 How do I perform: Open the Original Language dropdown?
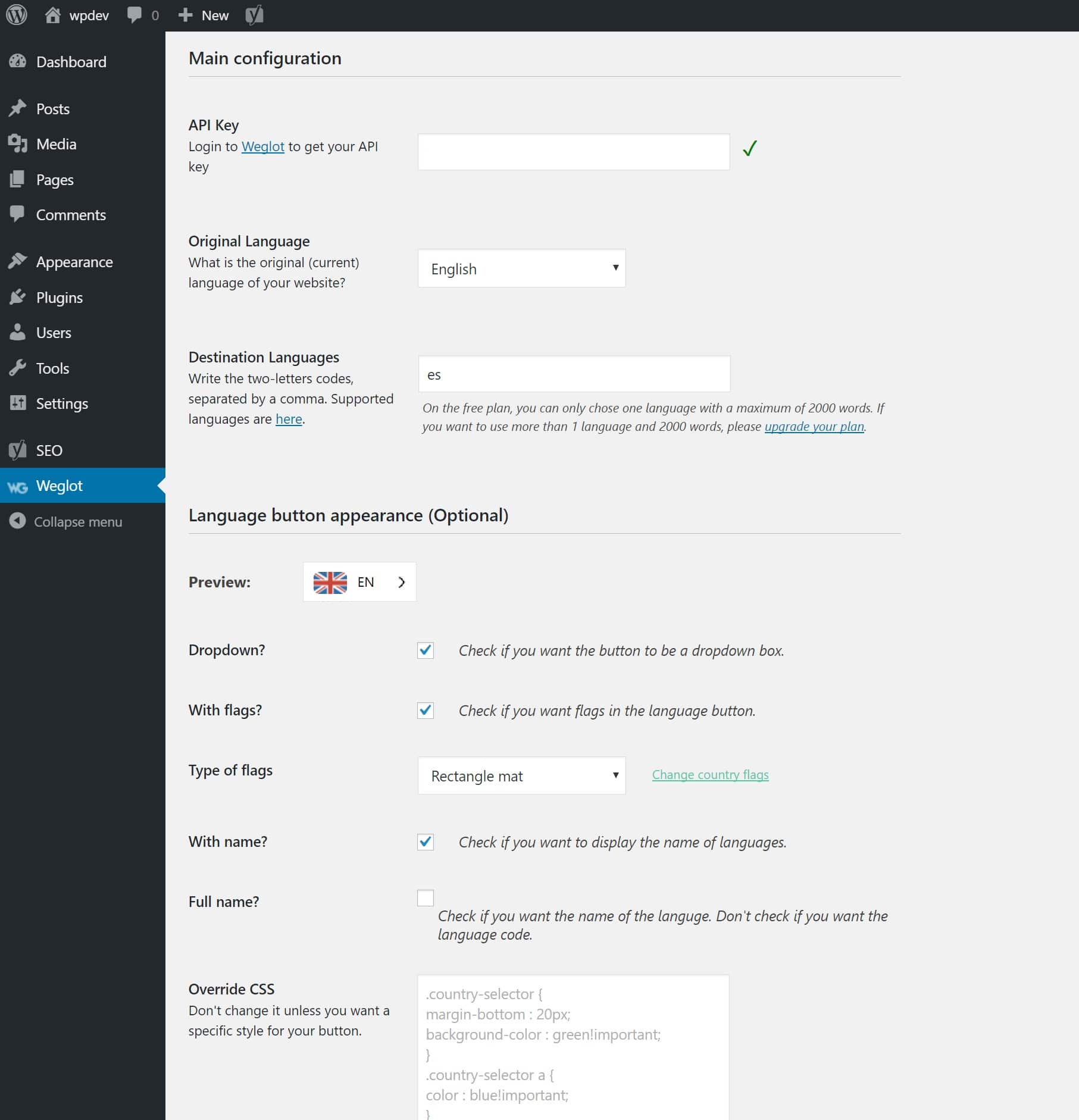click(521, 268)
